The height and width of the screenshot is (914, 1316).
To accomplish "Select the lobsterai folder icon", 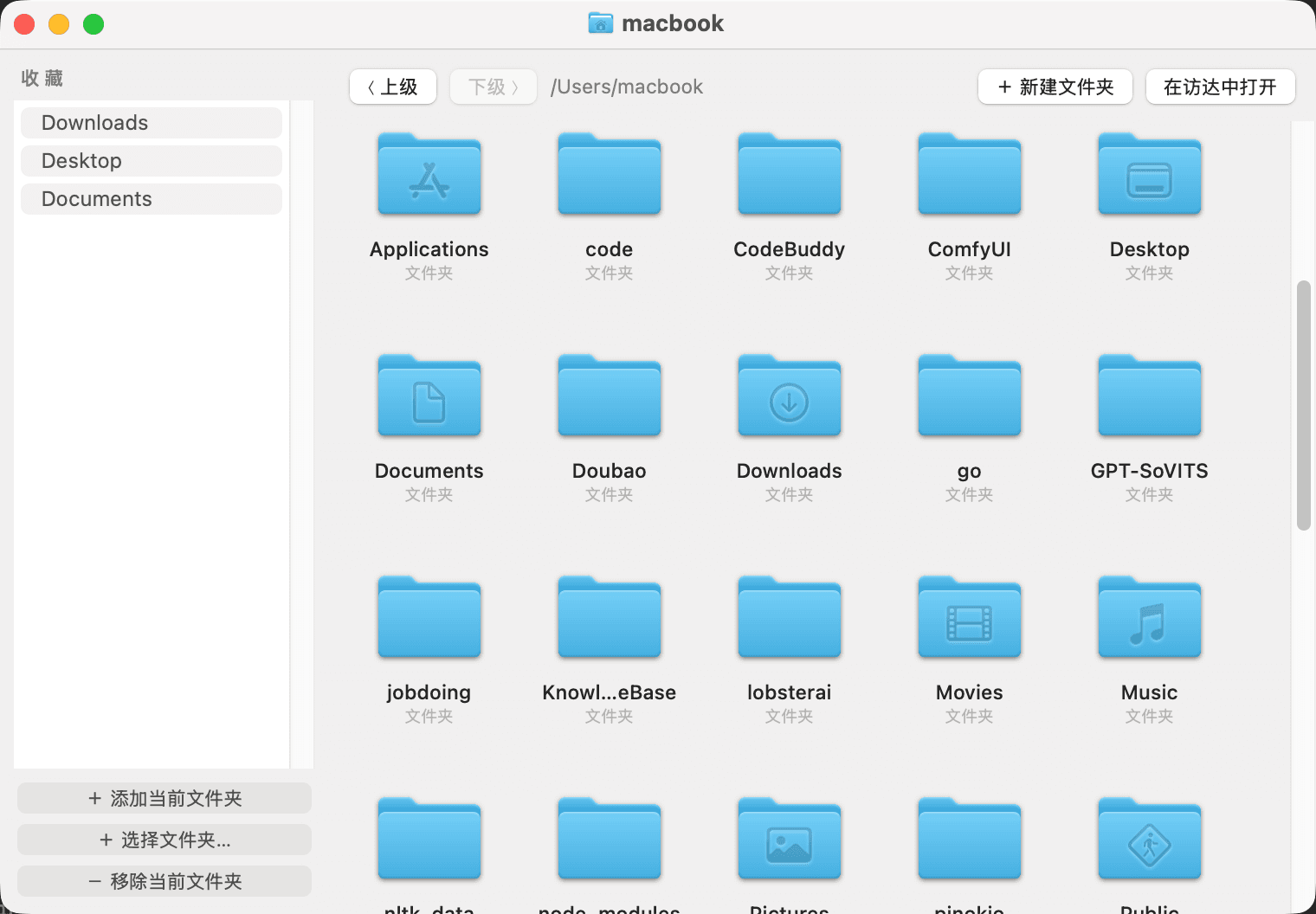I will point(790,617).
